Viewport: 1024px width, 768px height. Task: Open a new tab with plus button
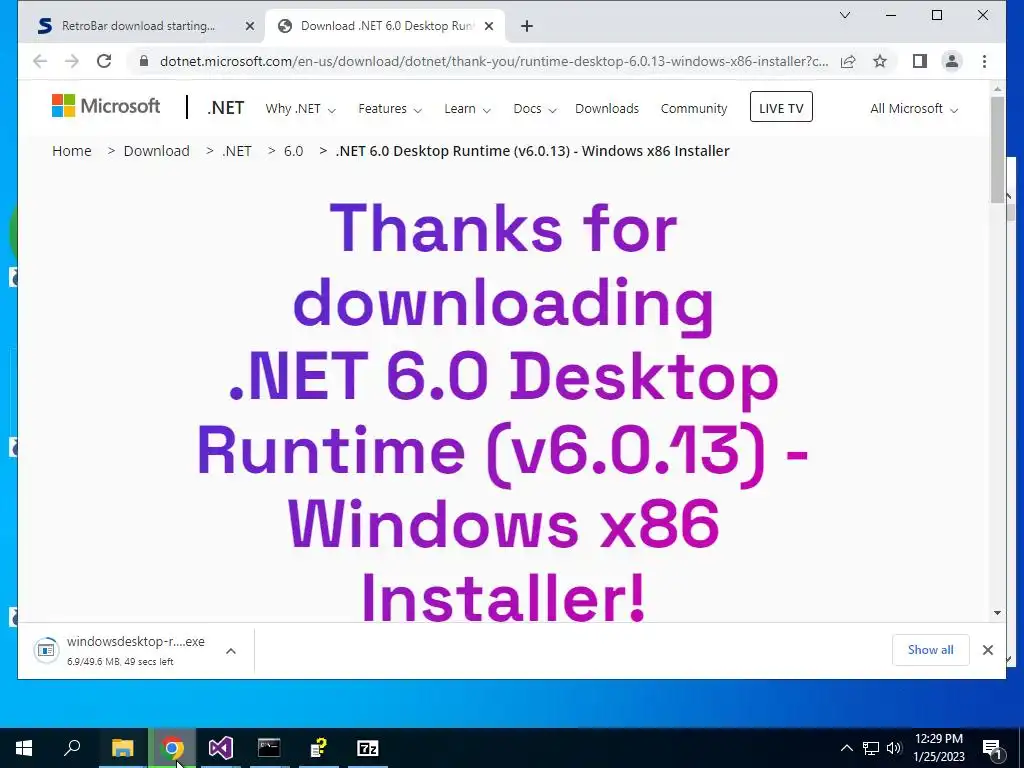(527, 26)
